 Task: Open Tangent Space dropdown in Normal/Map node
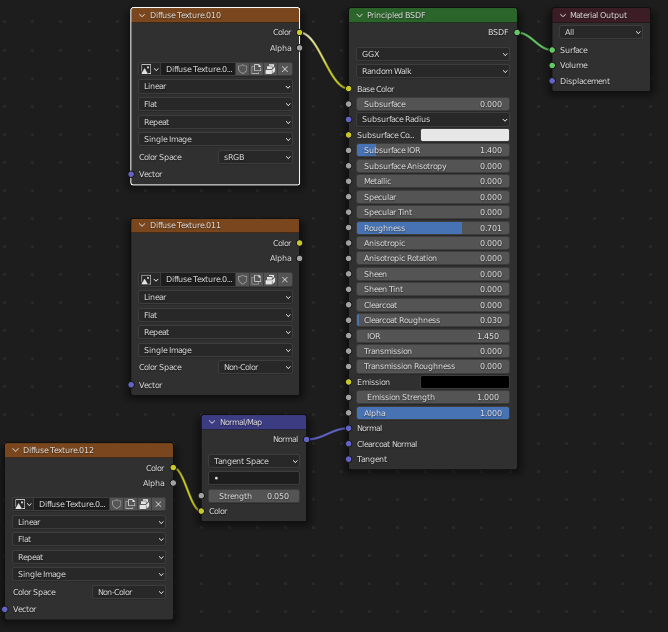pos(254,461)
